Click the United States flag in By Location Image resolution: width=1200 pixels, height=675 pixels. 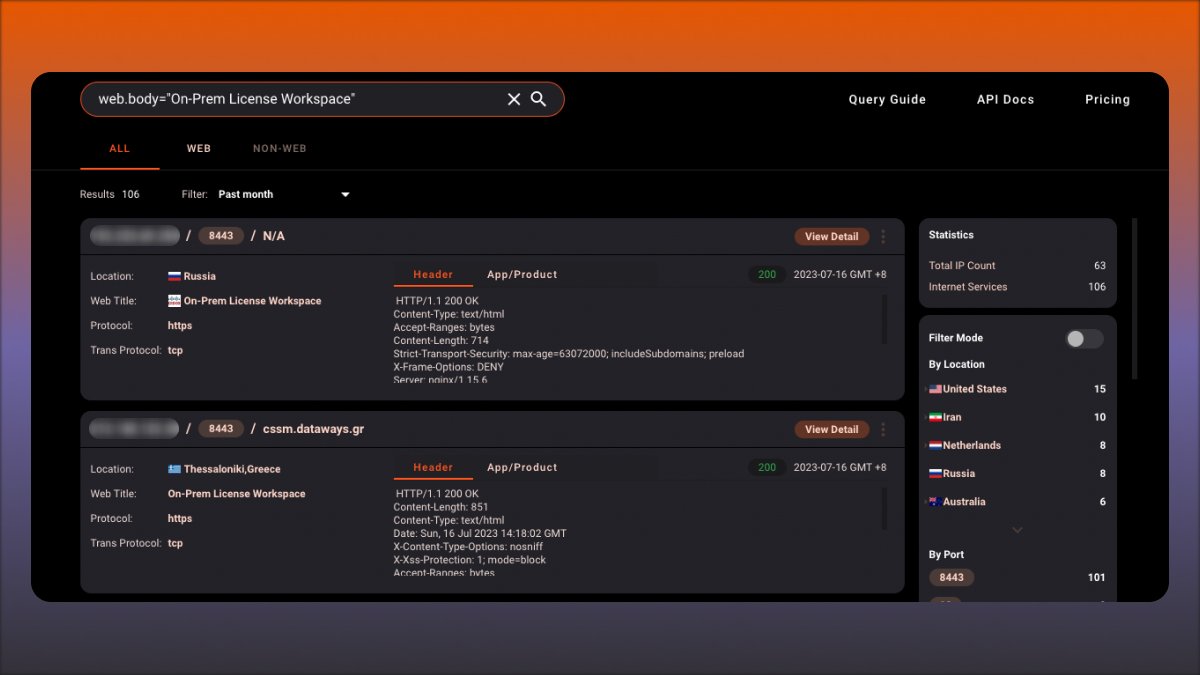[x=934, y=389]
